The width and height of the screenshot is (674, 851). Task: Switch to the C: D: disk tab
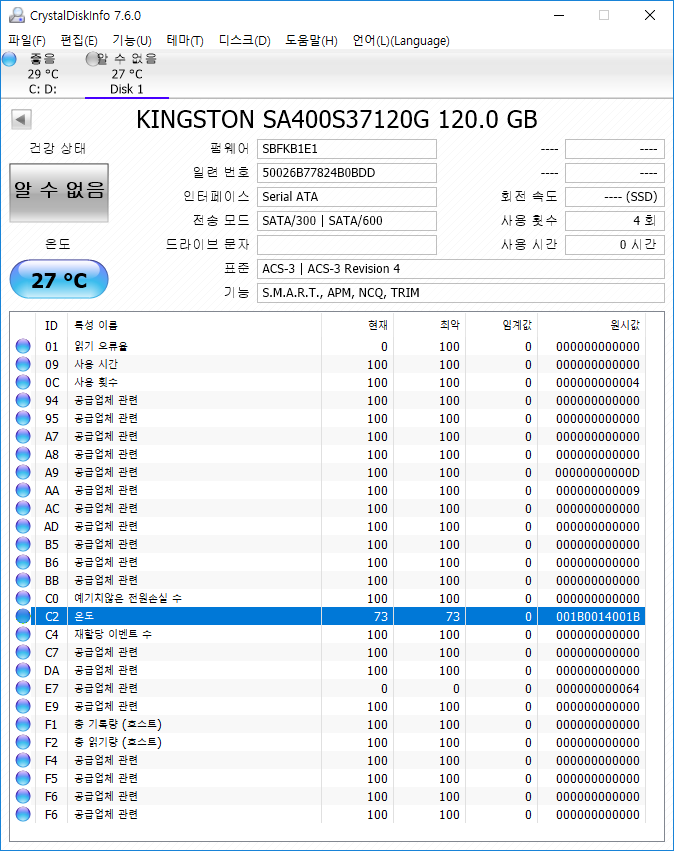point(42,74)
